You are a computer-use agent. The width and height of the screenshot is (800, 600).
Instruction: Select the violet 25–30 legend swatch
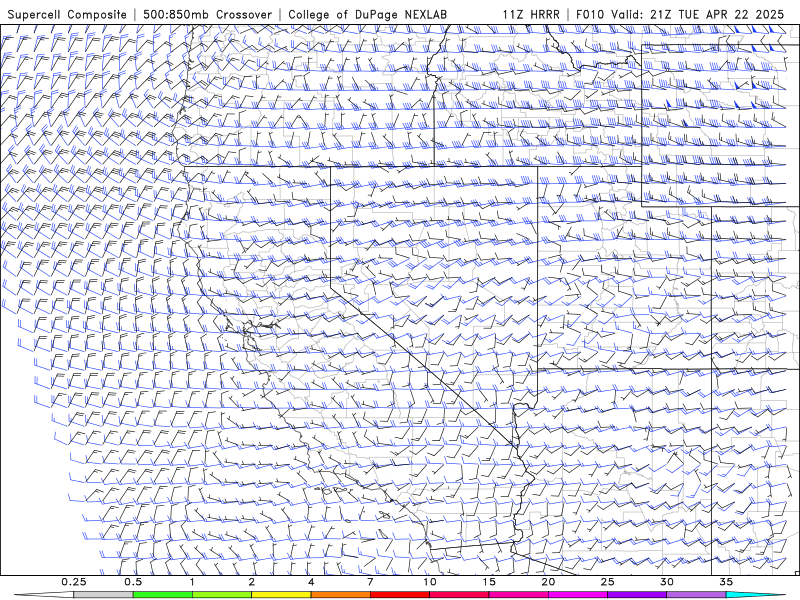[637, 595]
